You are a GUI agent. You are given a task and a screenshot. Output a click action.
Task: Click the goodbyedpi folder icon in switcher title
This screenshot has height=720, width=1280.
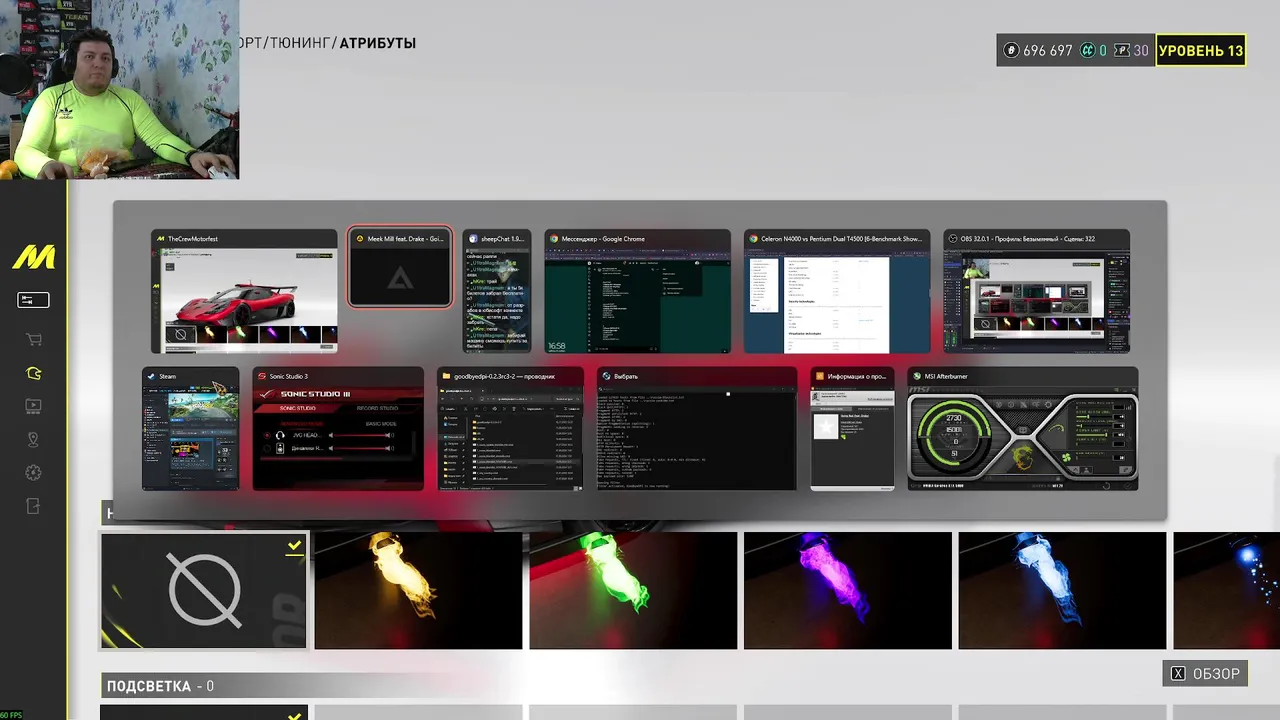[x=447, y=376]
